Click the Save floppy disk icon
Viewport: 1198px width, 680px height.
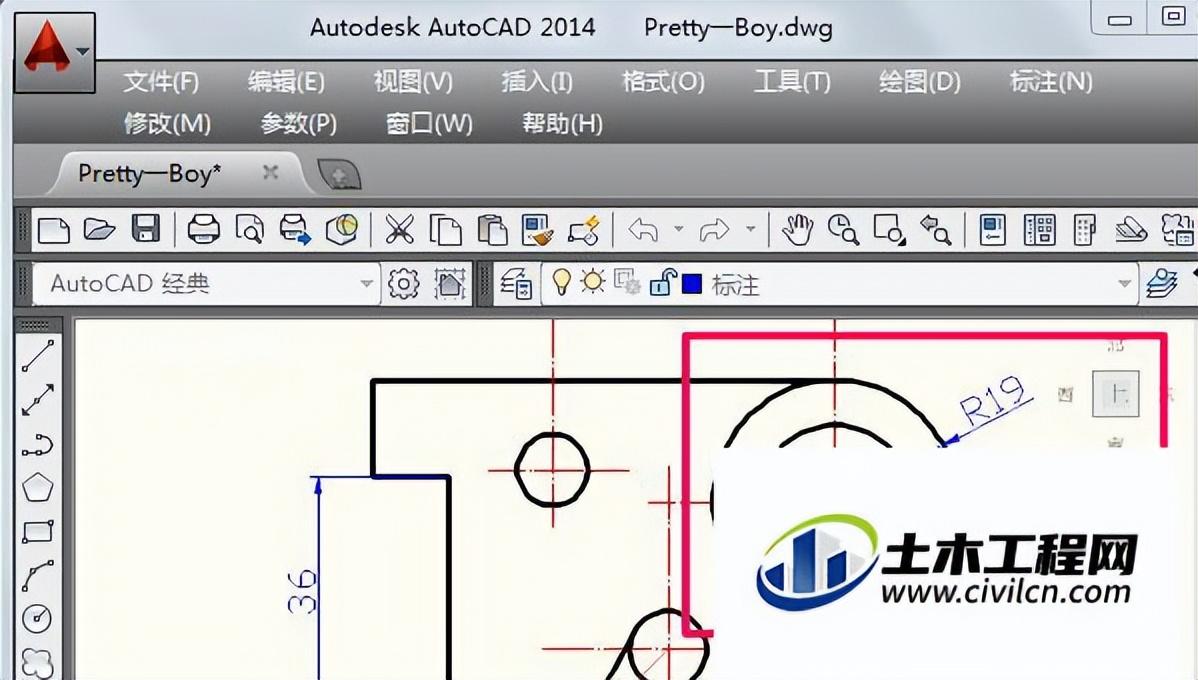[x=146, y=230]
